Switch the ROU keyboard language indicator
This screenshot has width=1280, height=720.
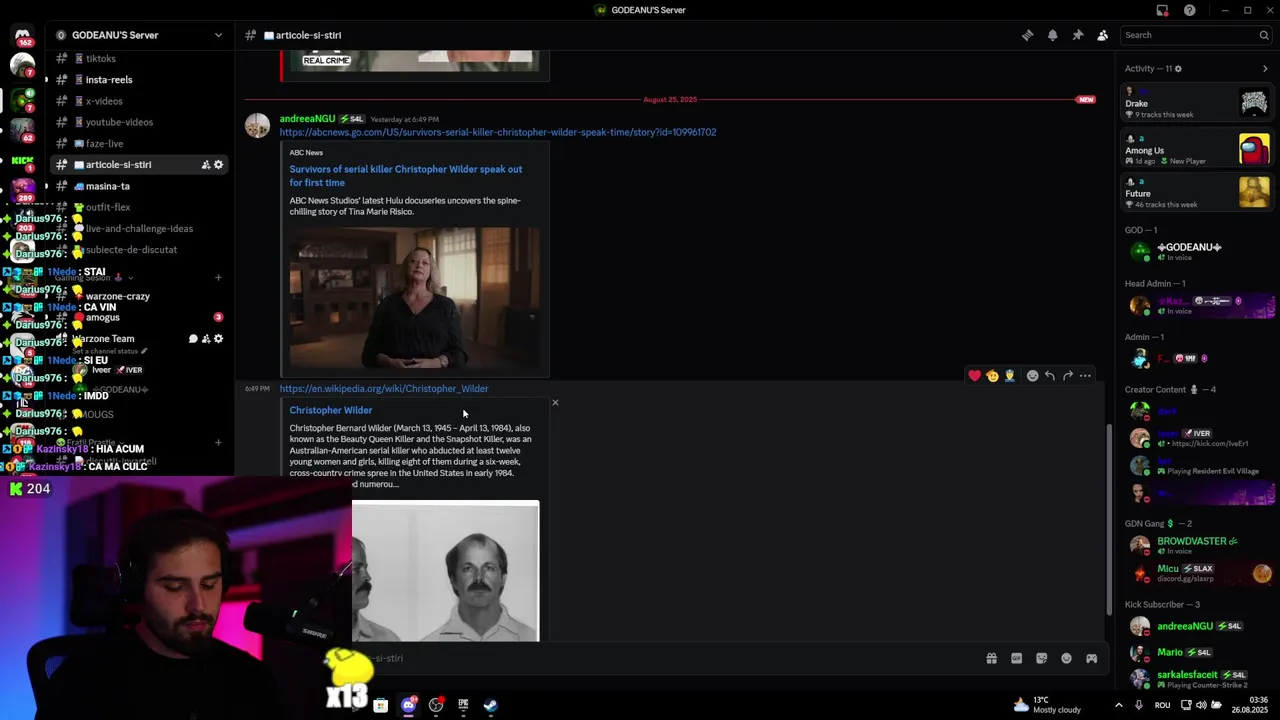tap(1163, 705)
